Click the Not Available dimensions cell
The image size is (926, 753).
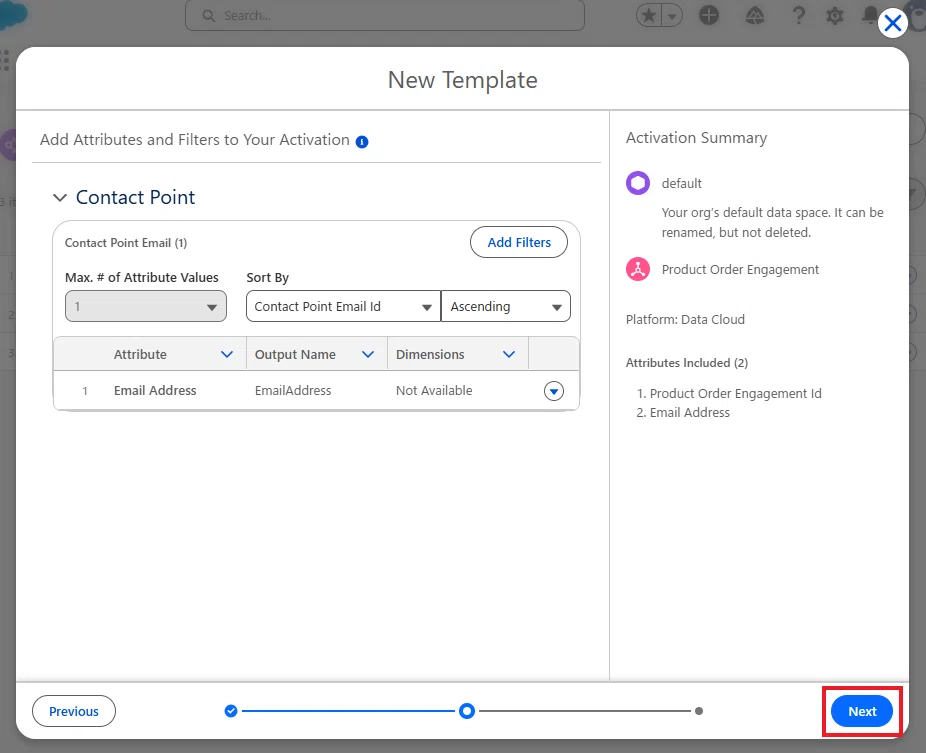[x=434, y=390]
